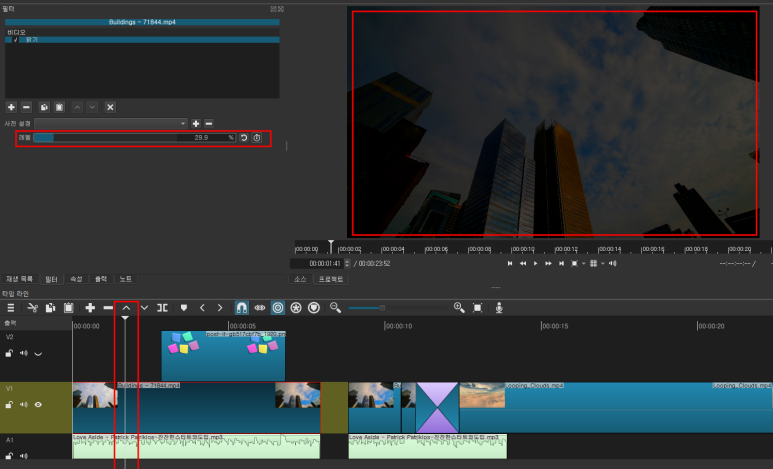Switch player to the 소스 tab

300,279
